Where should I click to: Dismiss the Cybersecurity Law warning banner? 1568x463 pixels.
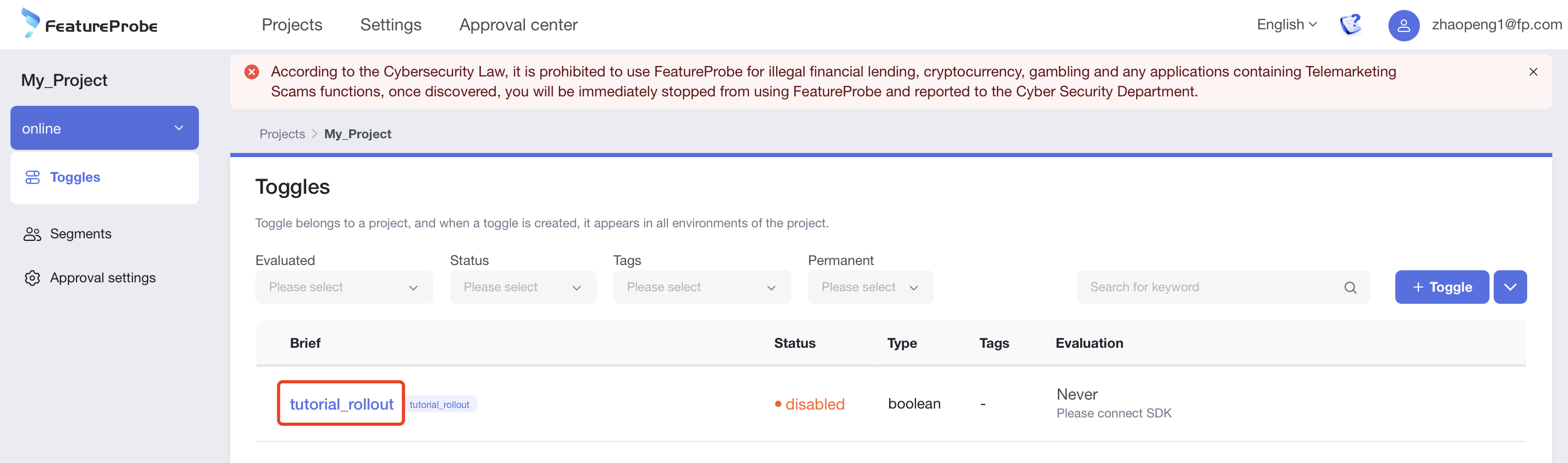tap(1533, 72)
